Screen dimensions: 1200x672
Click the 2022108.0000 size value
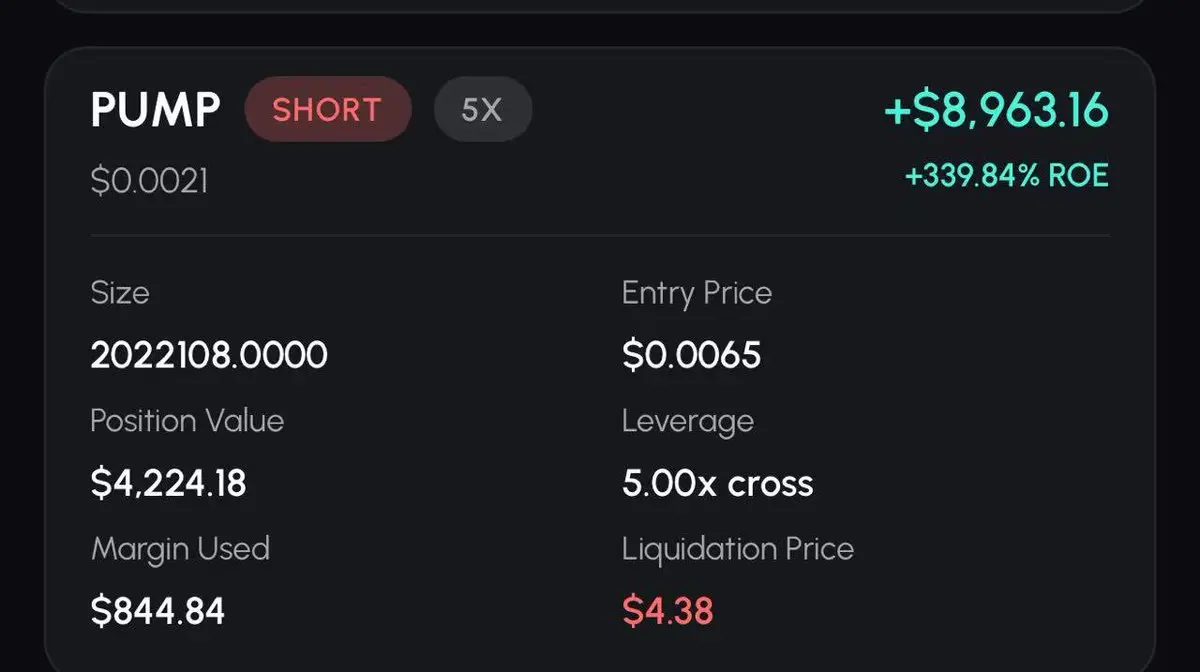pyautogui.click(x=209, y=355)
